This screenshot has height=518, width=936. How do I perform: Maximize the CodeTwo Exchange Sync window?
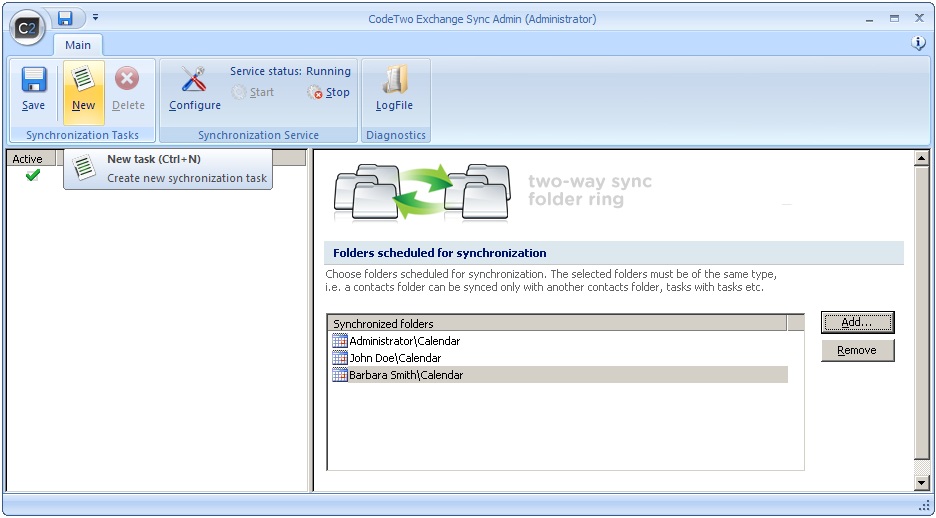pos(894,18)
